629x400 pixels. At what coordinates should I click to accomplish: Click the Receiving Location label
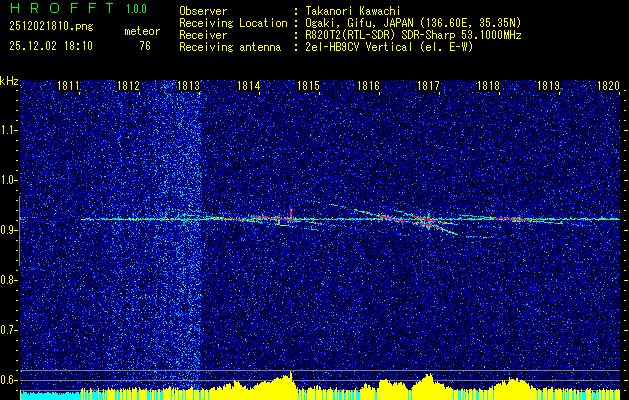click(233, 23)
